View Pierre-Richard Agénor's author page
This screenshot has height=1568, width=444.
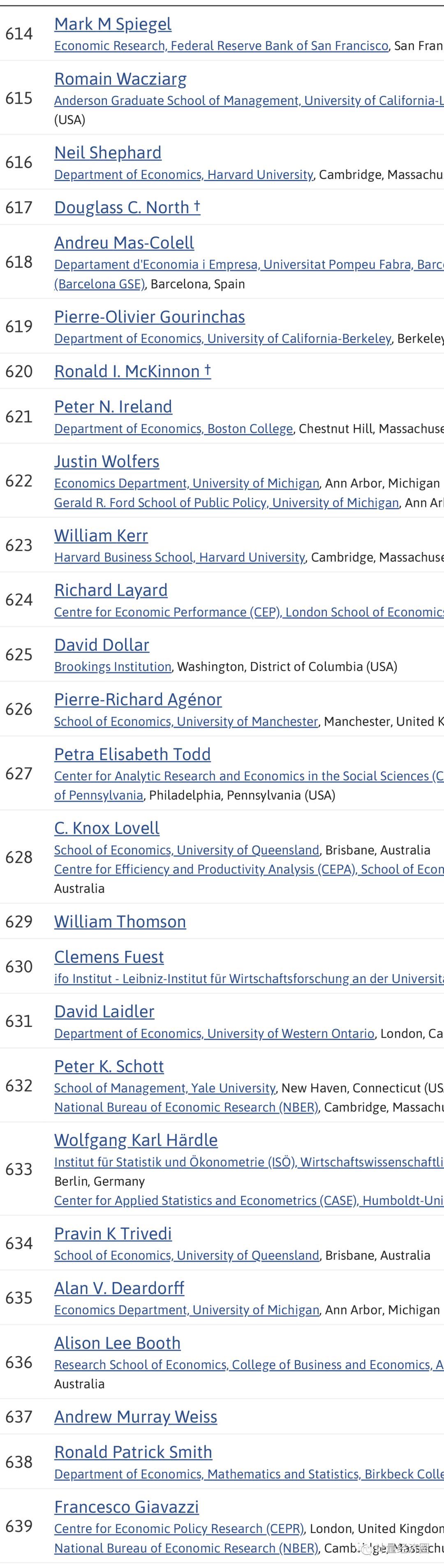click(138, 700)
